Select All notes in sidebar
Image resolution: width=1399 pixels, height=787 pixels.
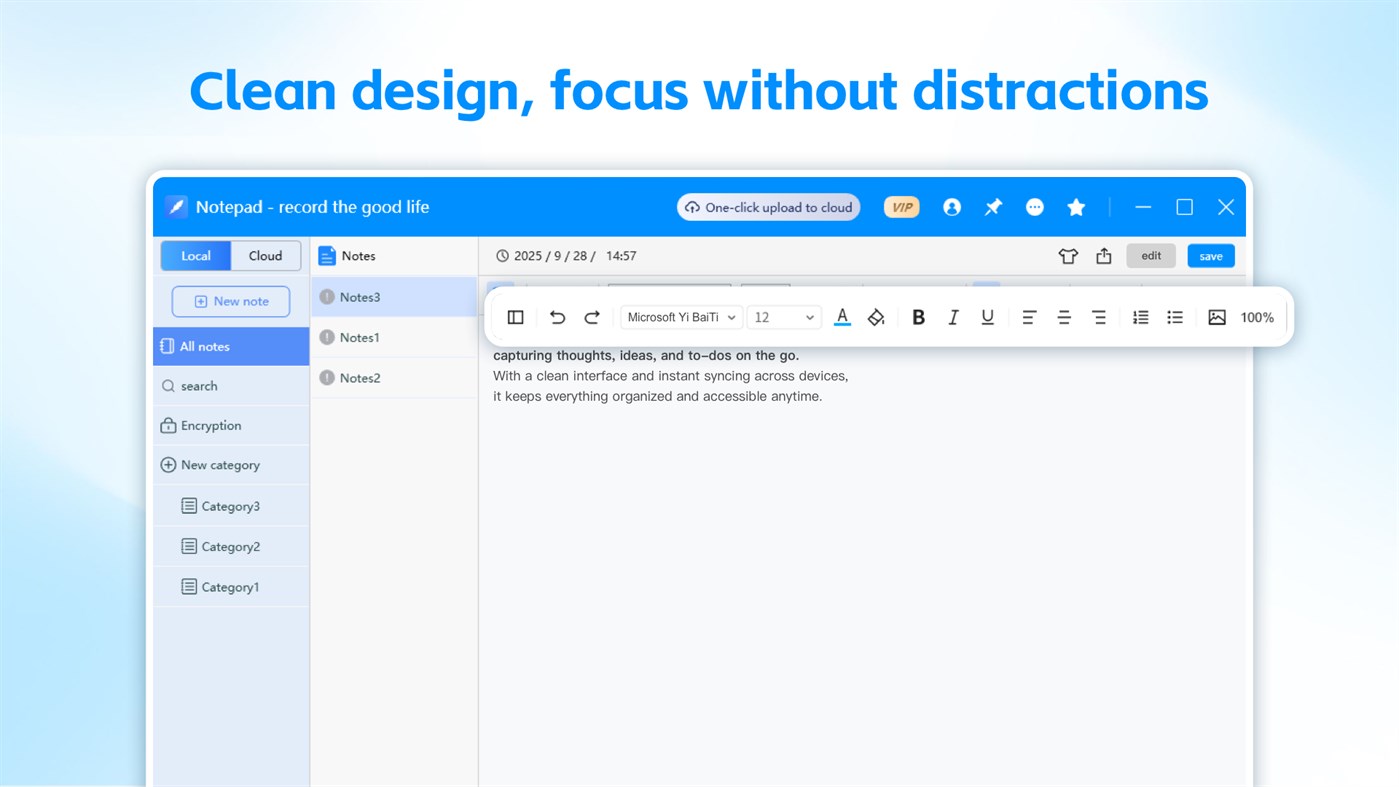(x=231, y=346)
